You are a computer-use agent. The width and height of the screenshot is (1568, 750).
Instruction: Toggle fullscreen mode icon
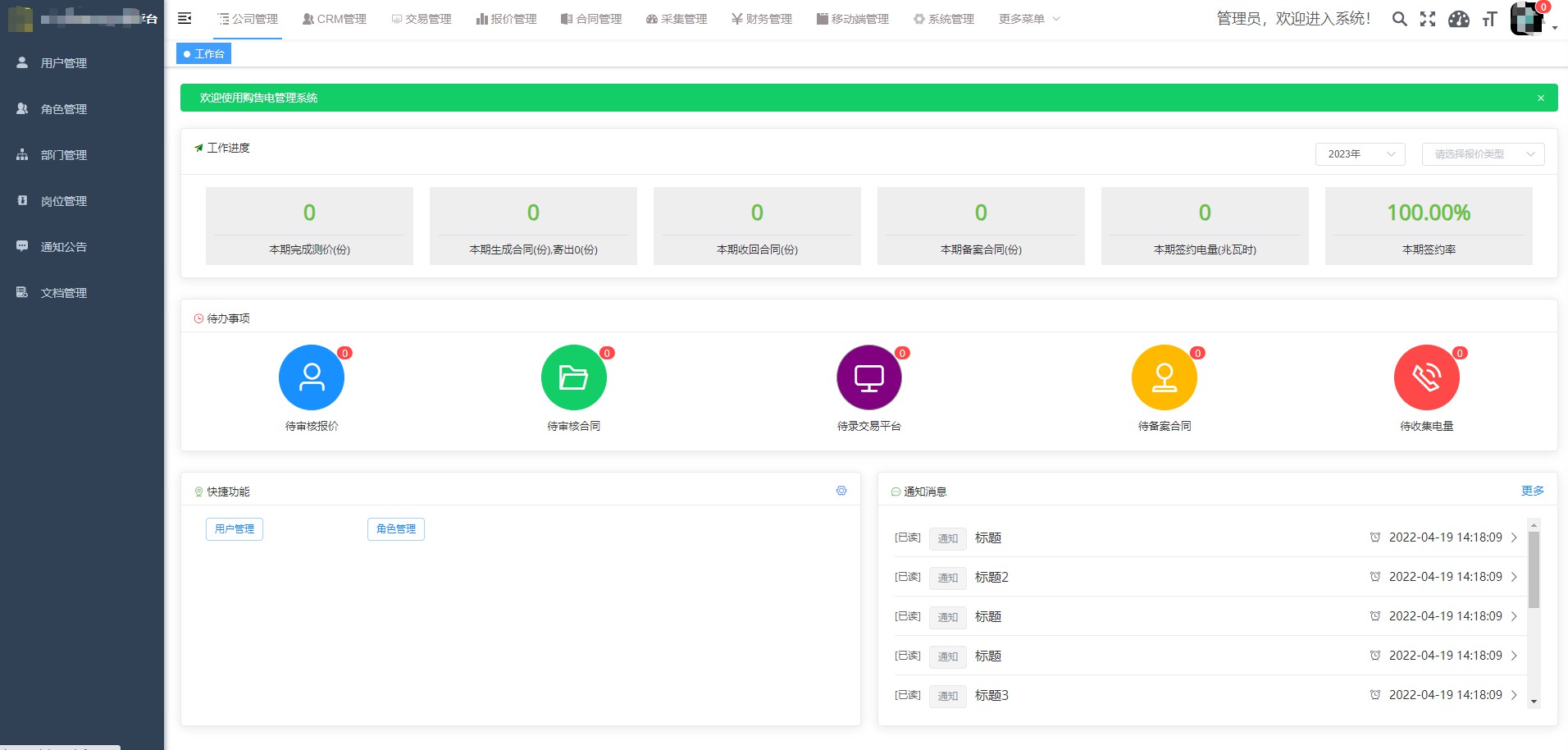[x=1428, y=19]
